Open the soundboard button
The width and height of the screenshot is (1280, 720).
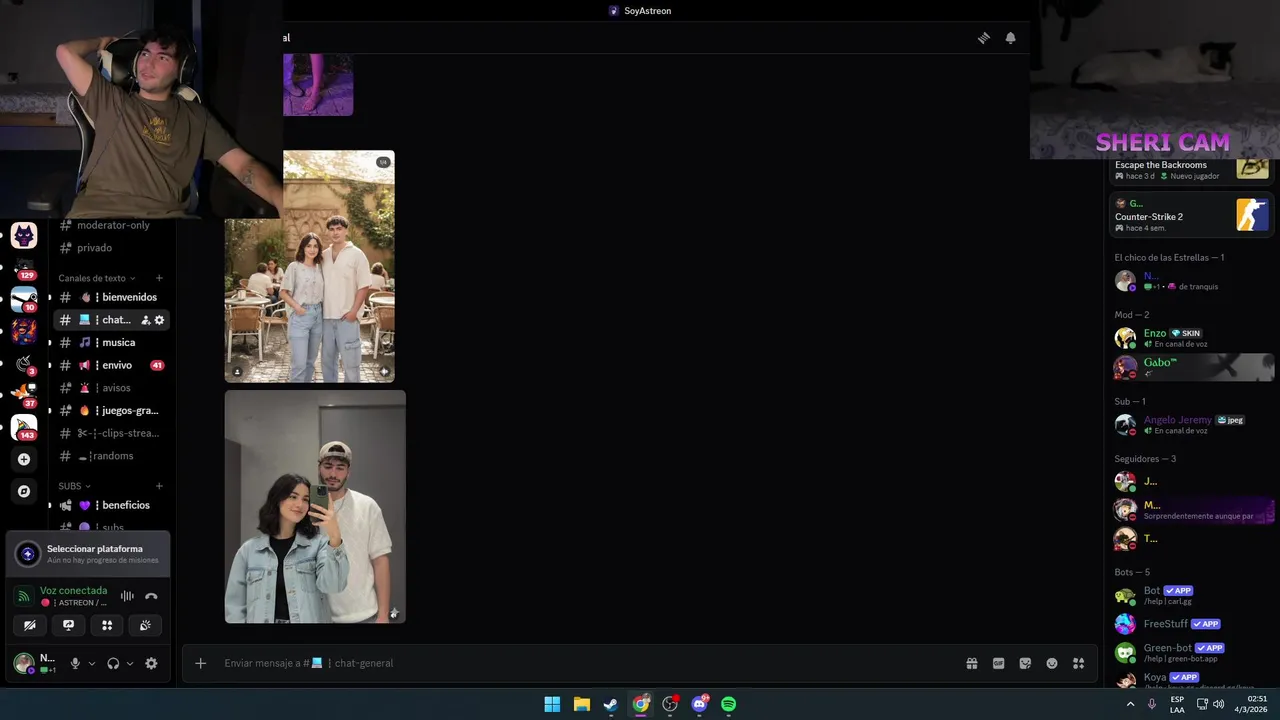[x=145, y=625]
